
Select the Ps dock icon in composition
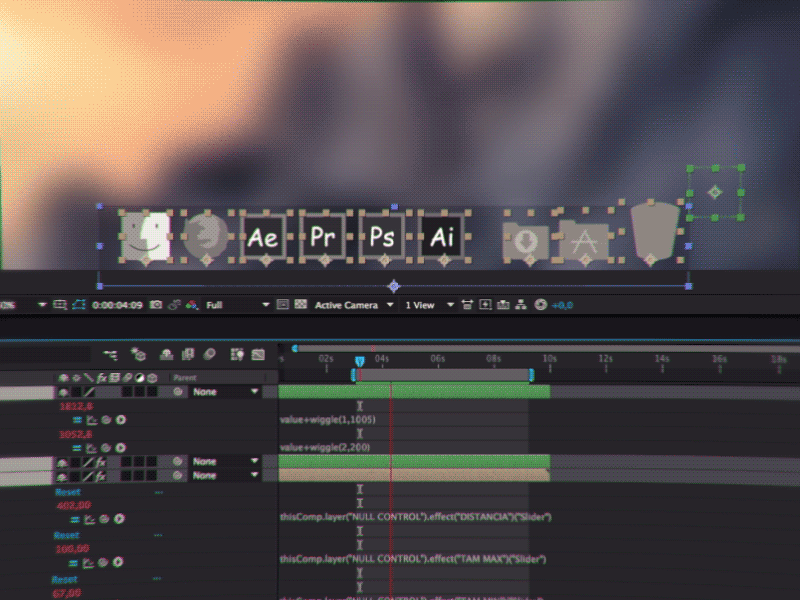pyautogui.click(x=382, y=238)
